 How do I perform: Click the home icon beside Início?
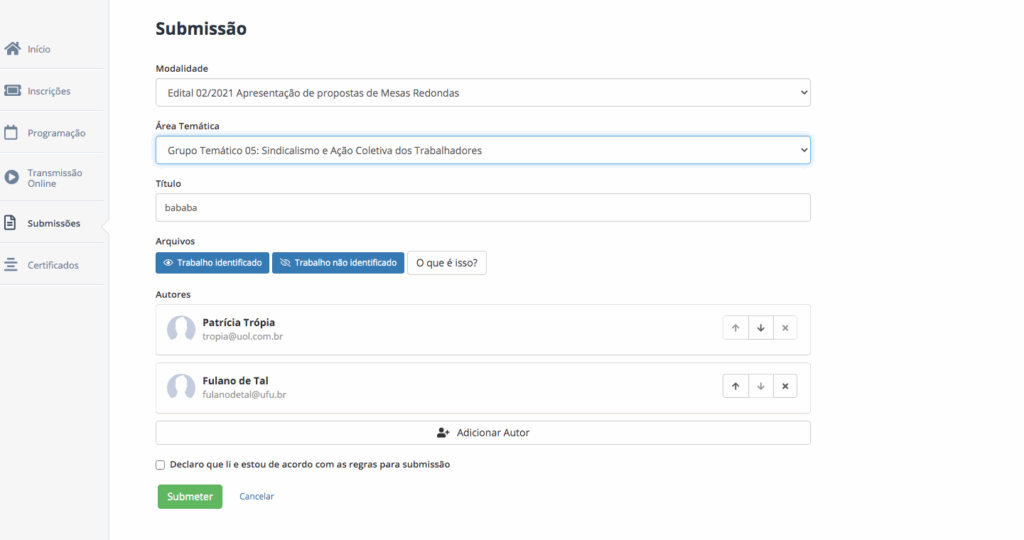coord(13,49)
